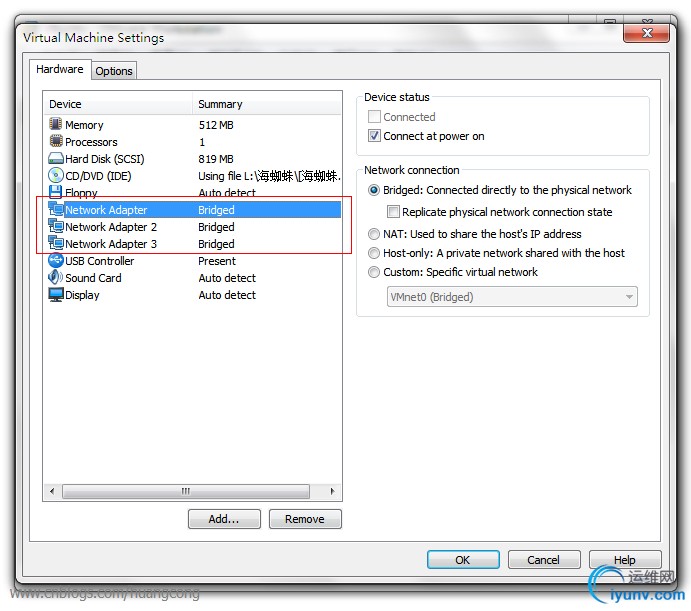Click the Memory device icon
Viewport: 691px width, 611px height.
point(56,124)
